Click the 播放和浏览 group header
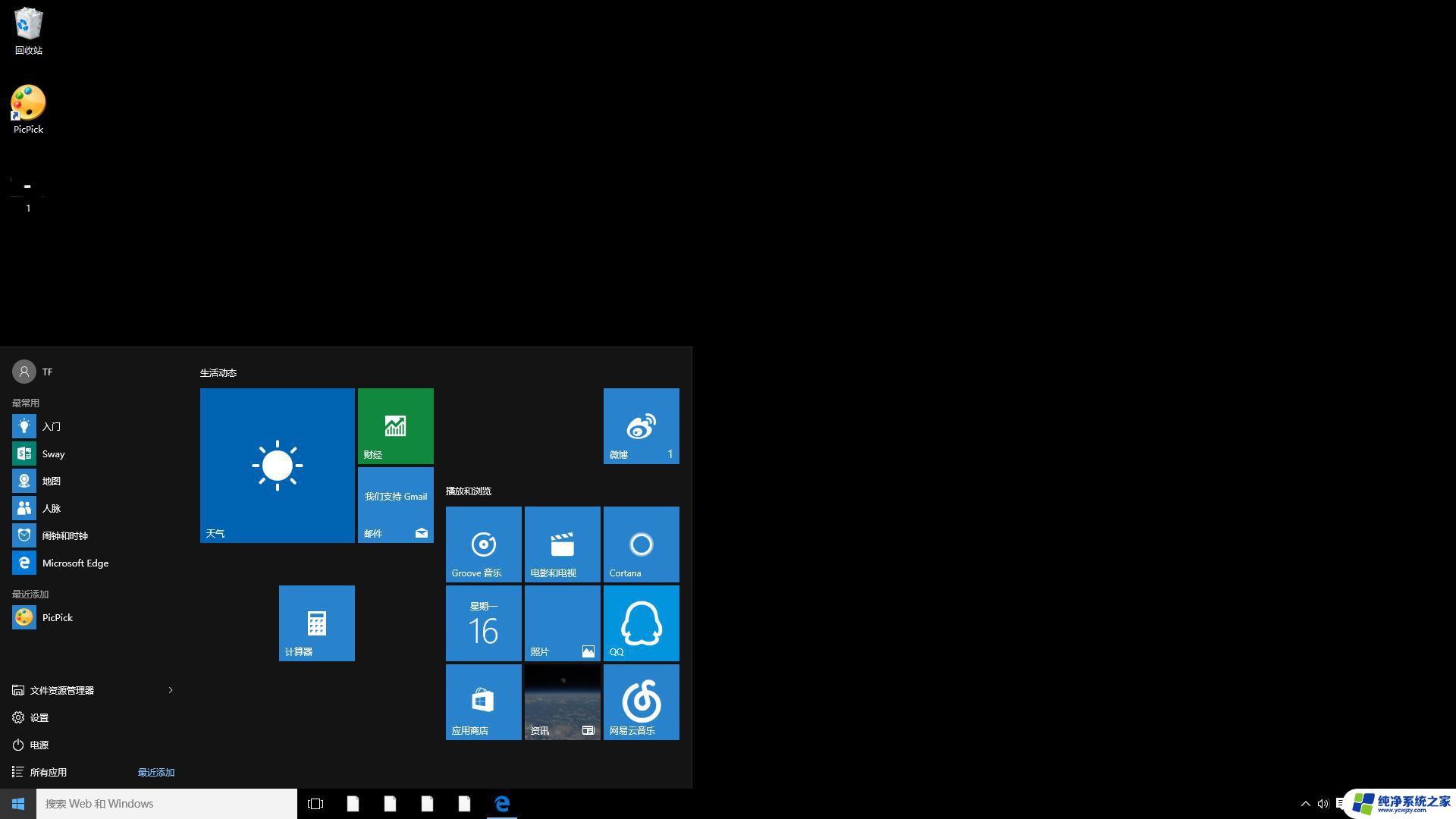 (469, 491)
